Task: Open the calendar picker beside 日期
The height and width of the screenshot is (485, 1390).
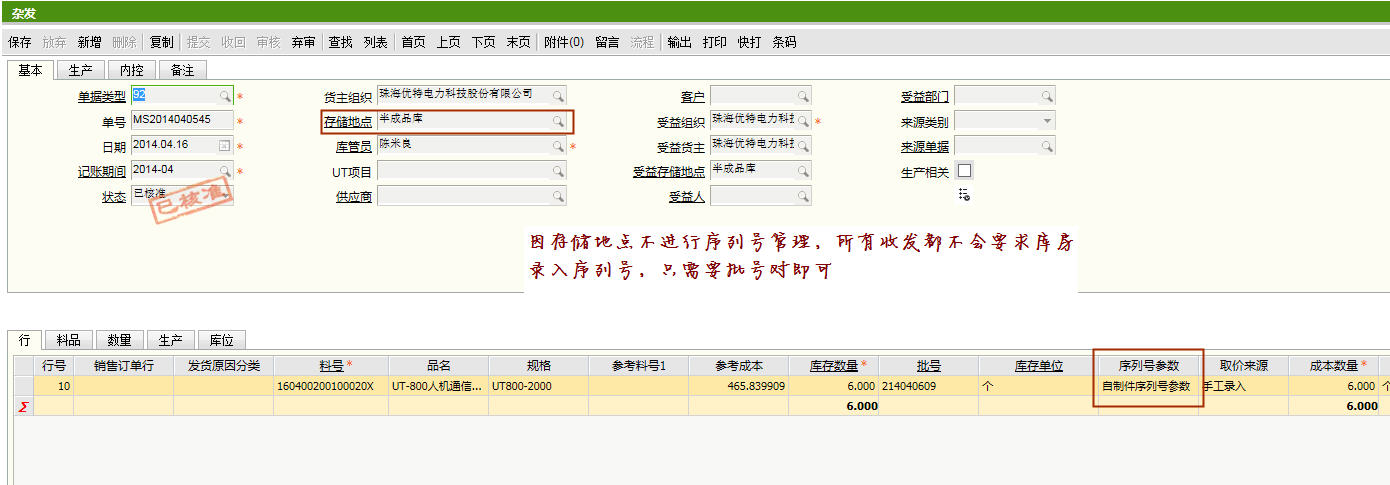Action: [x=225, y=146]
